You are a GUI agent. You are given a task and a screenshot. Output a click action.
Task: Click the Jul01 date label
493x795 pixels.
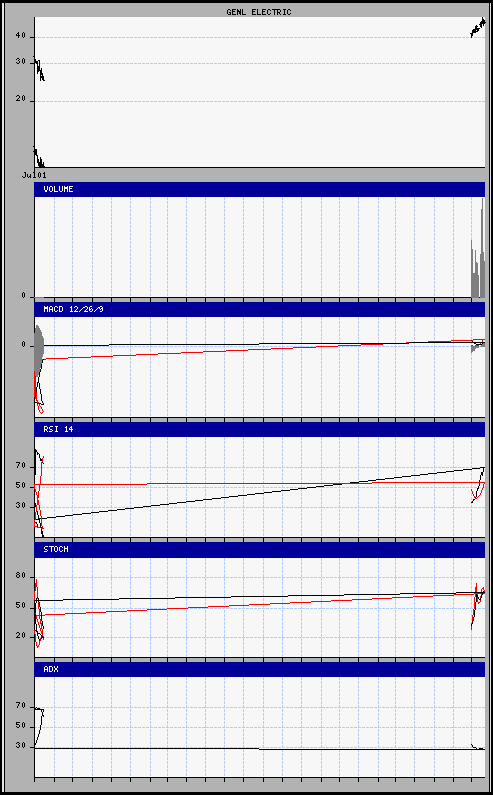pyautogui.click(x=34, y=175)
